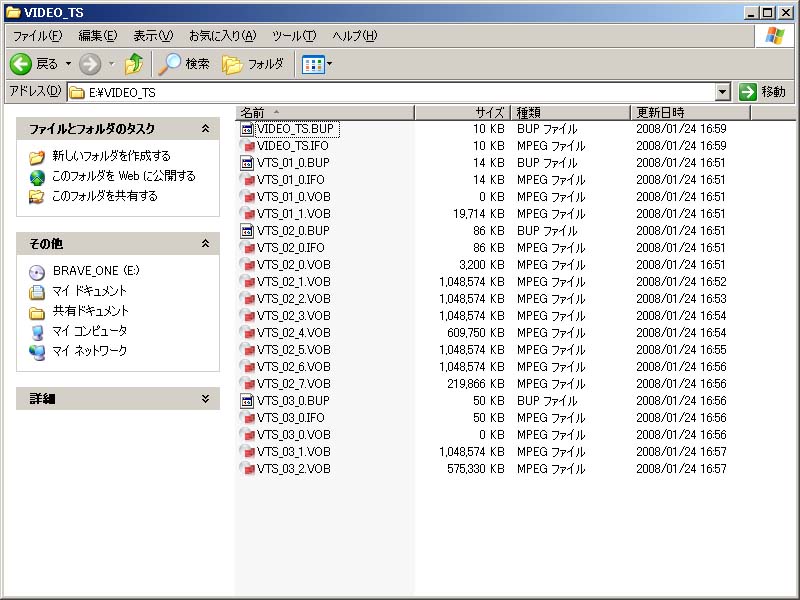
Task: Click このフォルダを共有する link
Action: click(105, 196)
